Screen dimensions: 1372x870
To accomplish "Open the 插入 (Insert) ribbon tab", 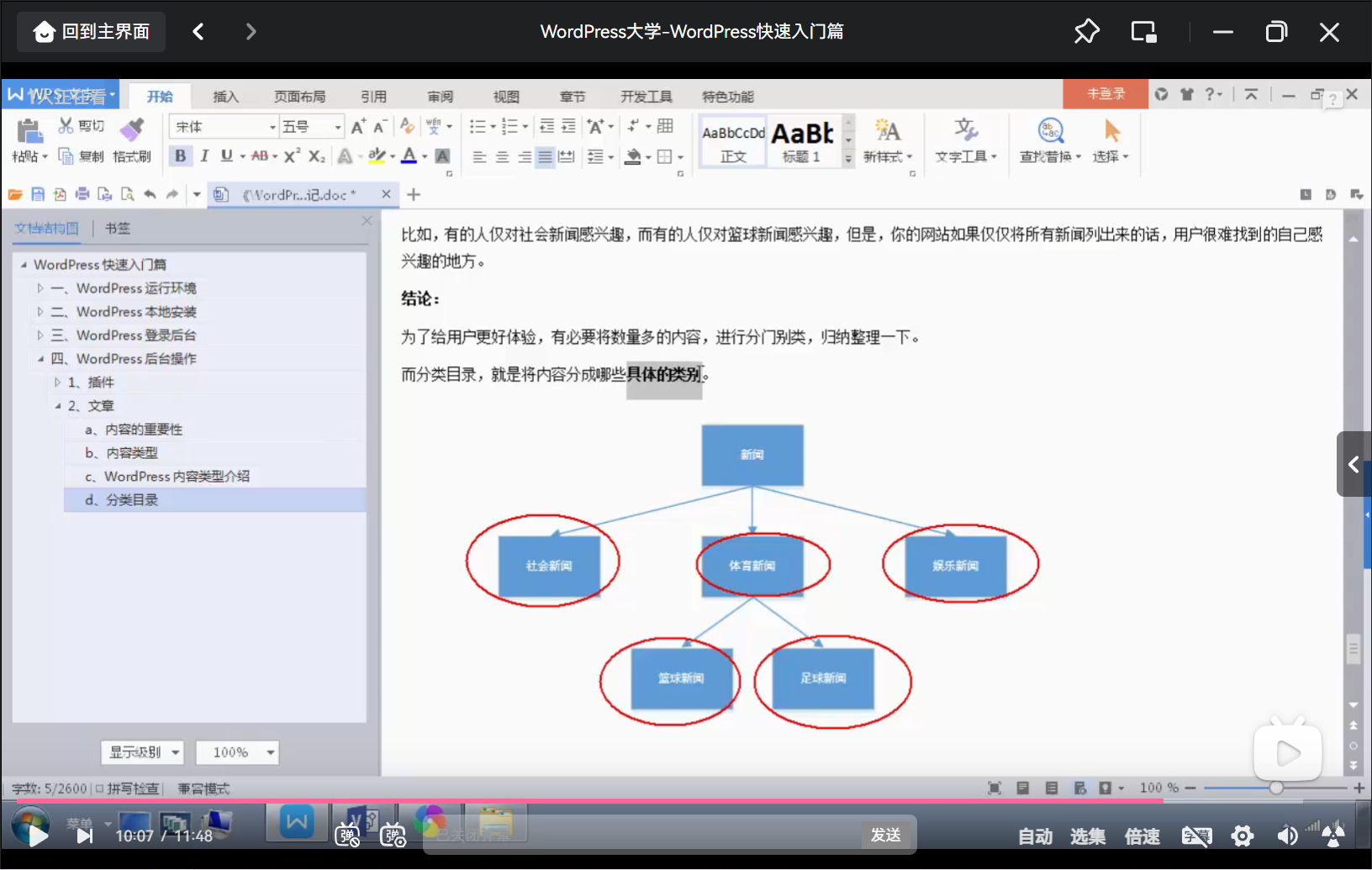I will [x=226, y=97].
